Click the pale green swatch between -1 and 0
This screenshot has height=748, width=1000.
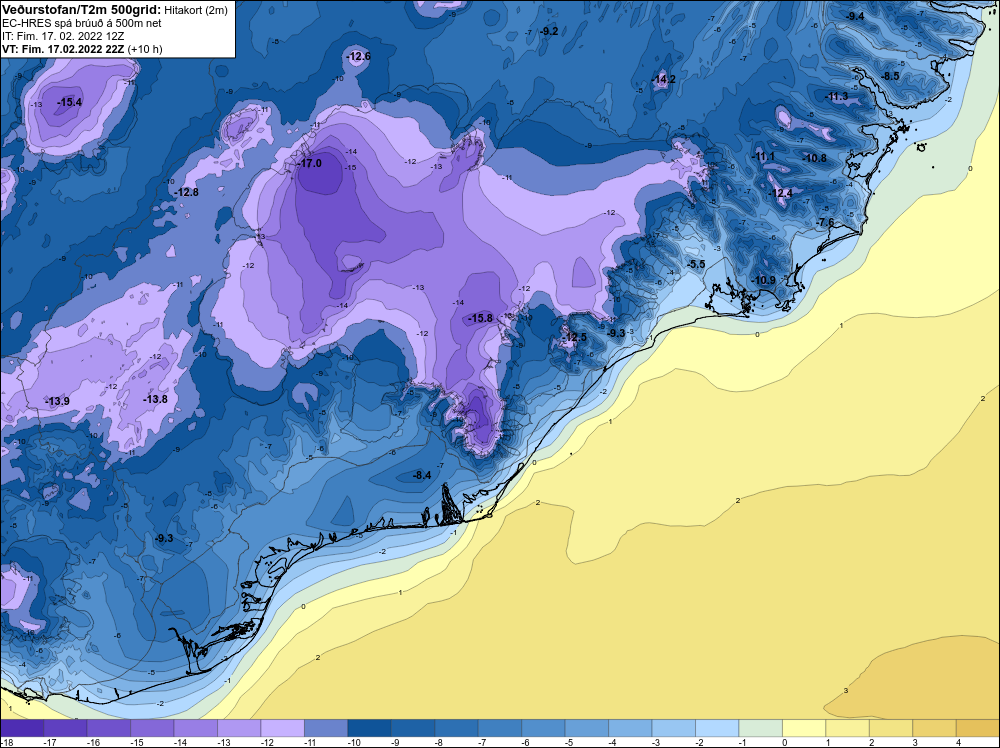pyautogui.click(x=760, y=728)
